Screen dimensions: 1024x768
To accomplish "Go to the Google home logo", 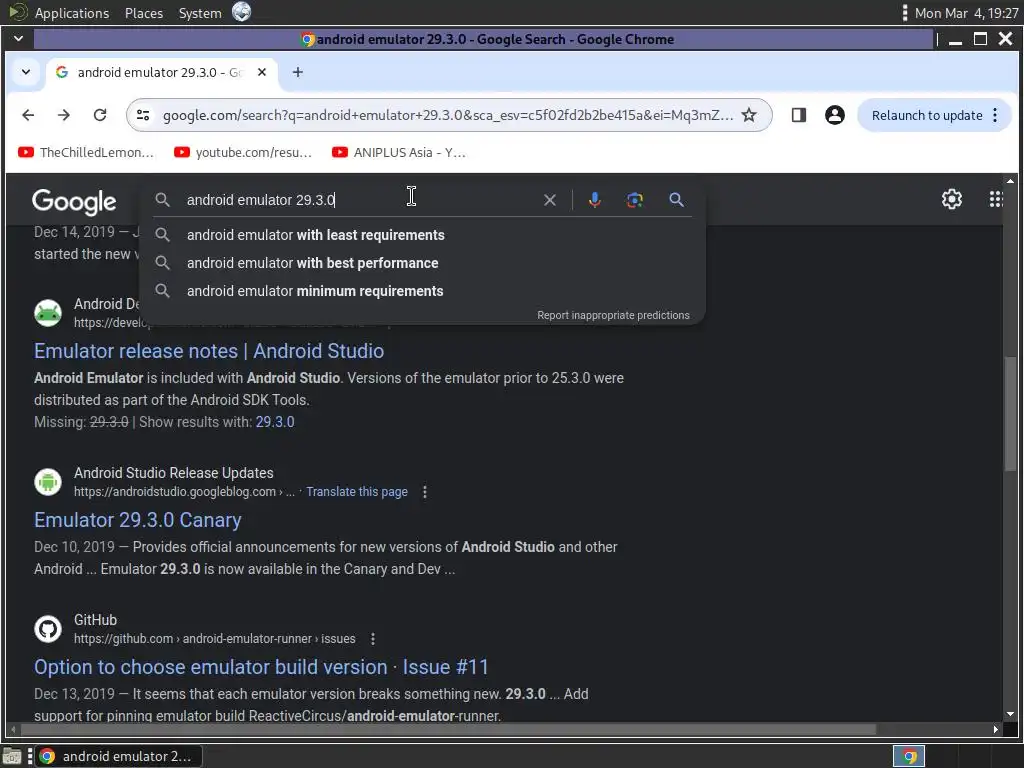I will point(74,201).
